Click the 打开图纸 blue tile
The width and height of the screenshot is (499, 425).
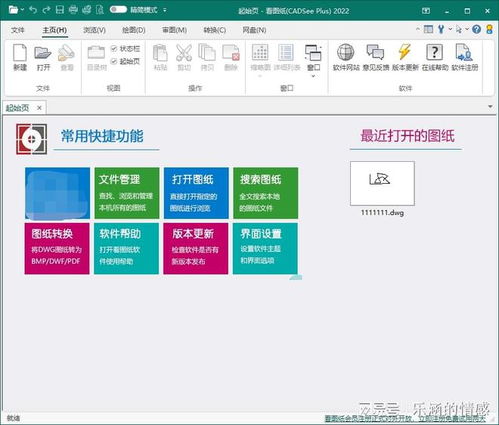pyautogui.click(x=196, y=193)
